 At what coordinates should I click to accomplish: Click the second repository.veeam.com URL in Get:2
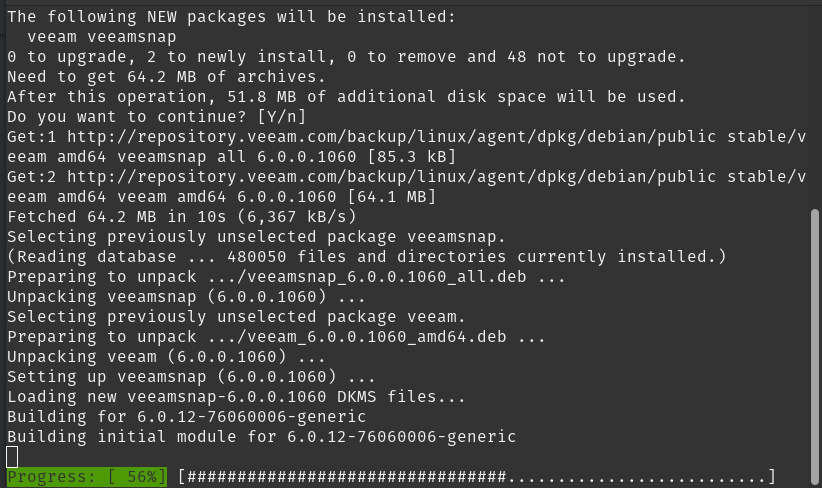coord(392,177)
